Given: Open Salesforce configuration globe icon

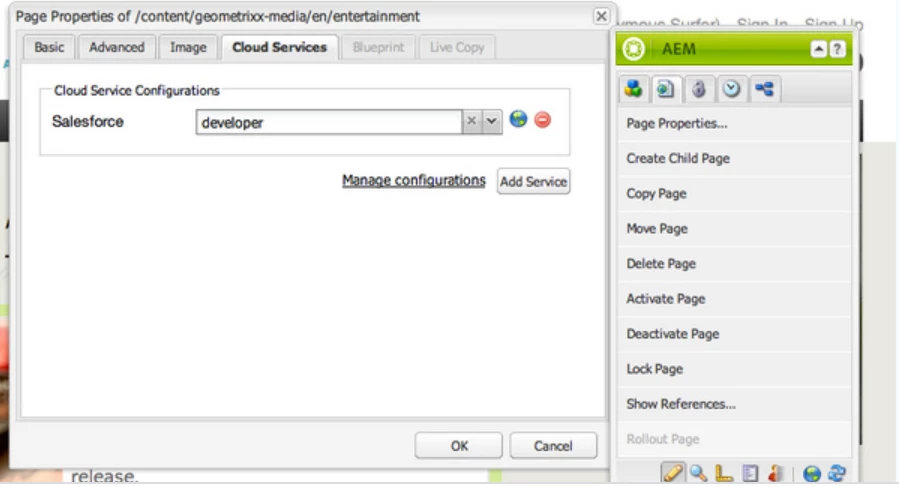Looking at the screenshot, I should coord(518,119).
